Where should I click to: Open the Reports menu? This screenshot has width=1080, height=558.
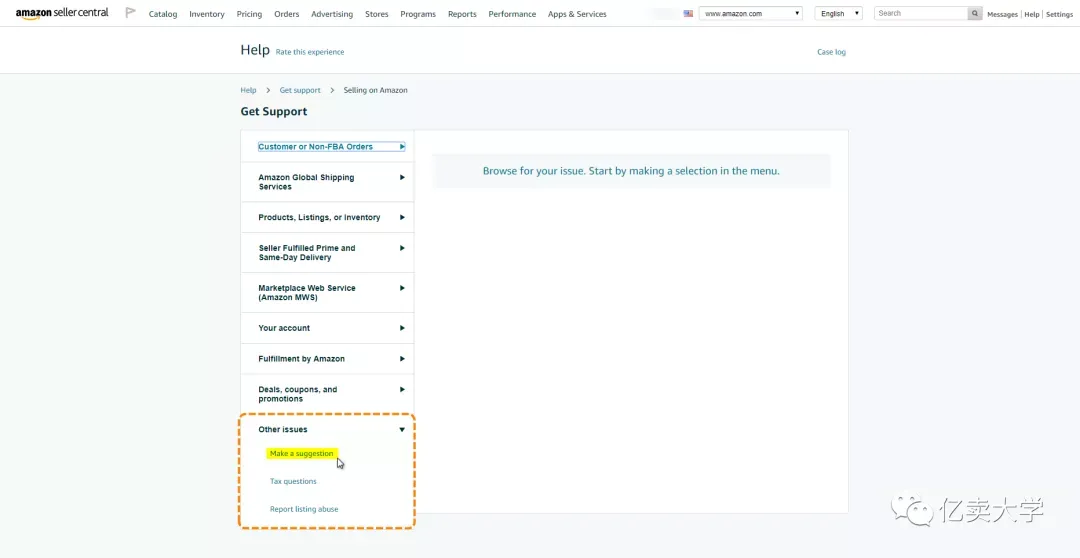(x=462, y=14)
